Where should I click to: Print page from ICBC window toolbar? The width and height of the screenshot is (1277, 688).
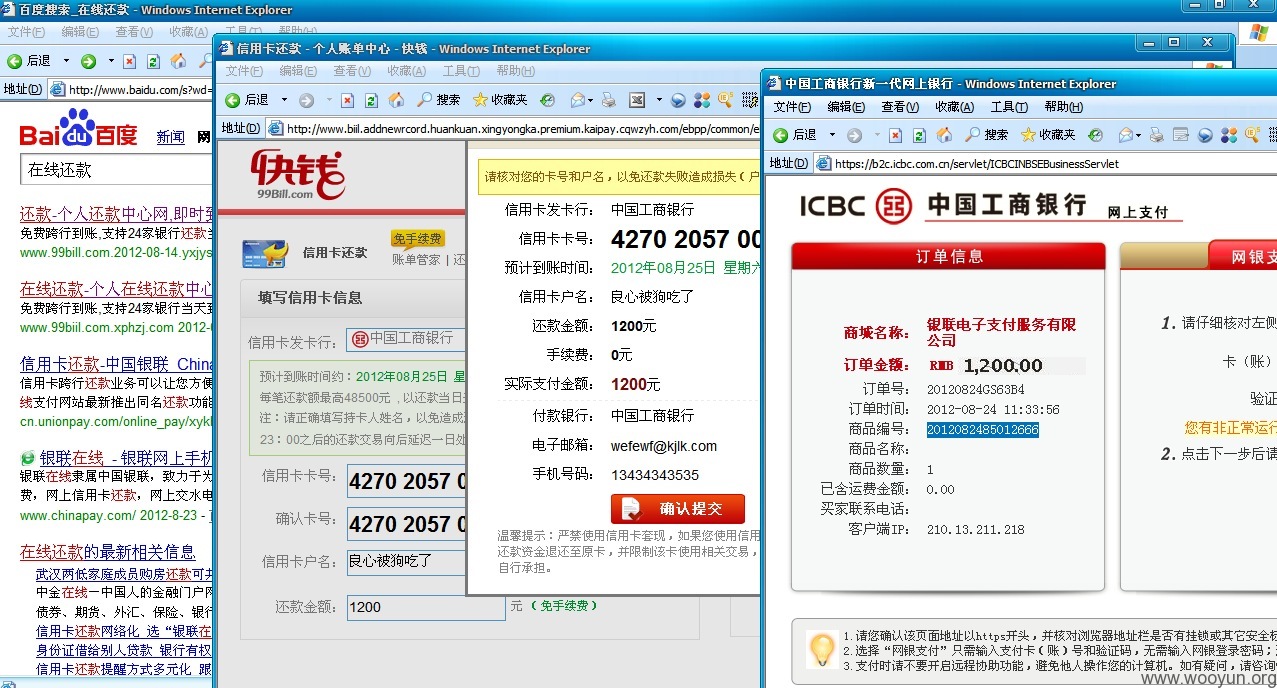pyautogui.click(x=1156, y=135)
